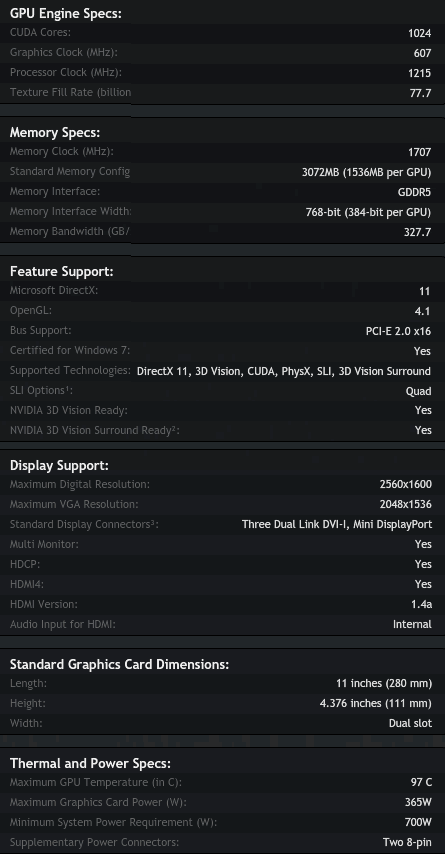Select the 3072MB memory configuration value
This screenshot has height=854, width=445.
pyautogui.click(x=367, y=172)
